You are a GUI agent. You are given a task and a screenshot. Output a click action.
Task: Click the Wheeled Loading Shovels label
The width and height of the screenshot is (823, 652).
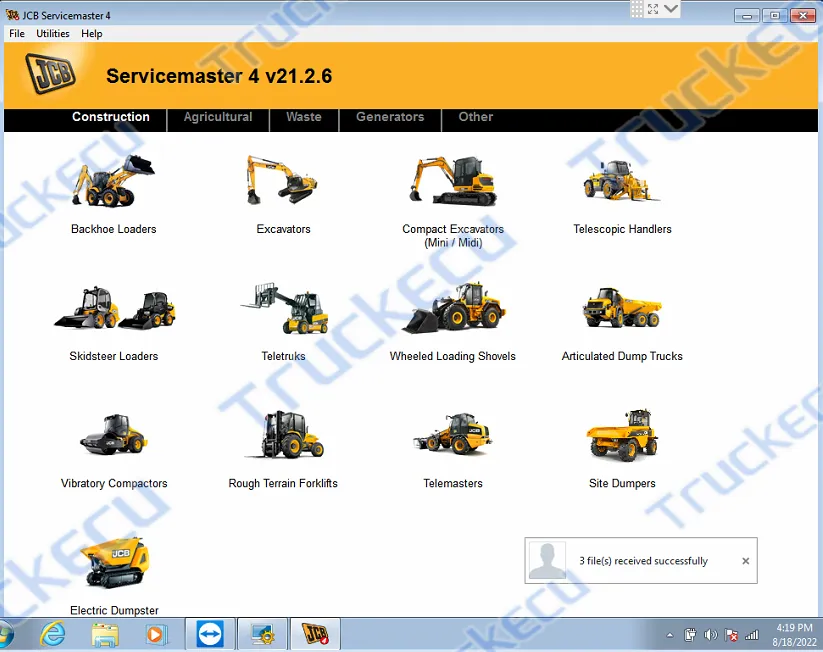[452, 356]
